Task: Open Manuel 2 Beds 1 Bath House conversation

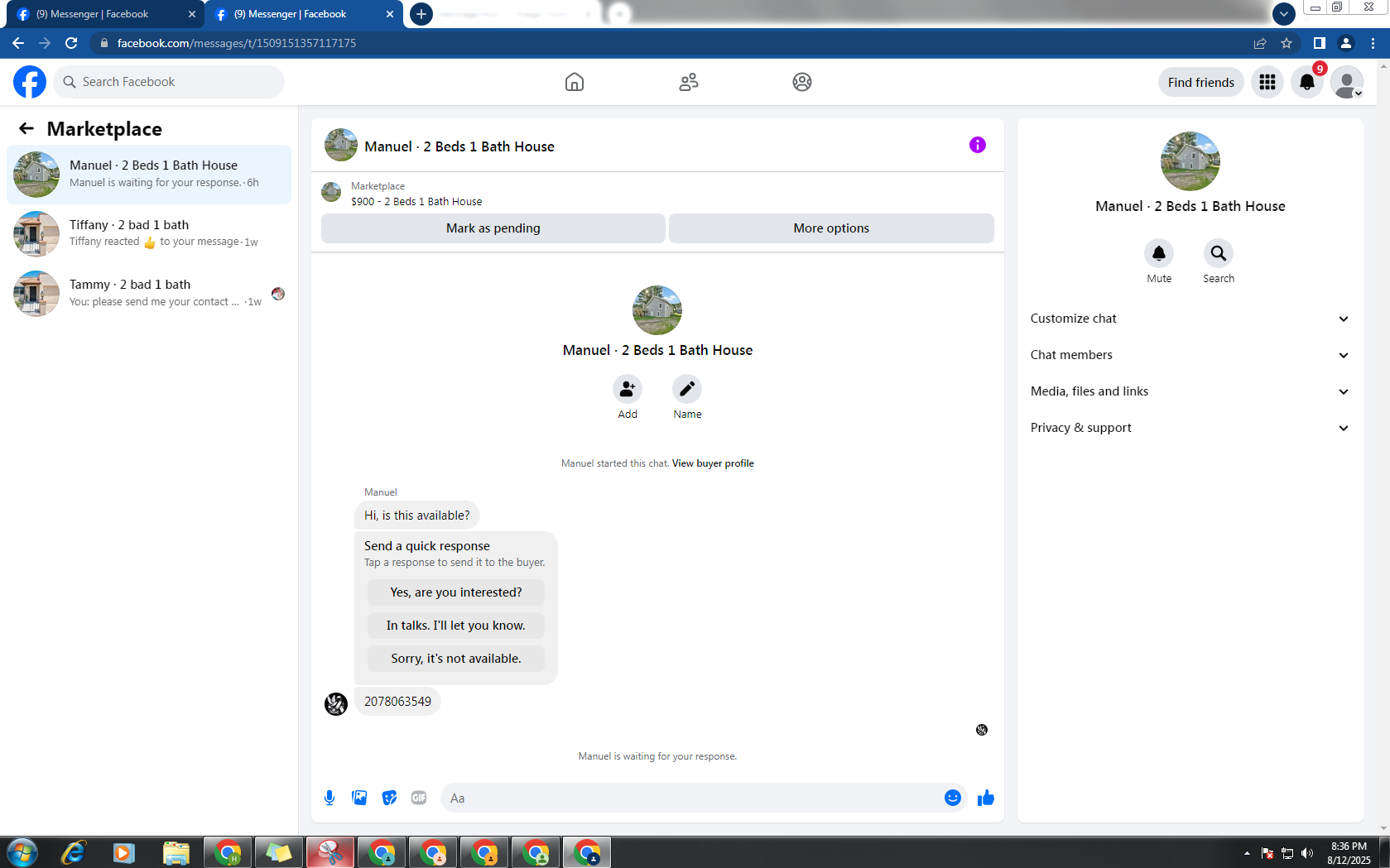Action: (x=149, y=175)
